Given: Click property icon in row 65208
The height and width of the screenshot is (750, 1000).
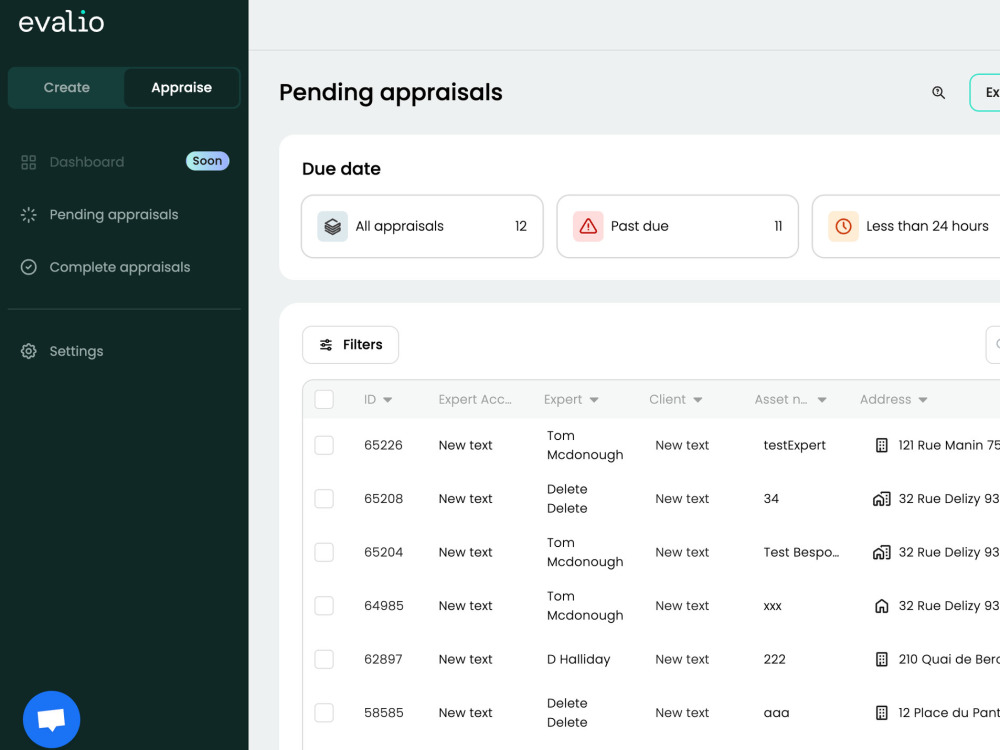Looking at the screenshot, I should 881,499.
